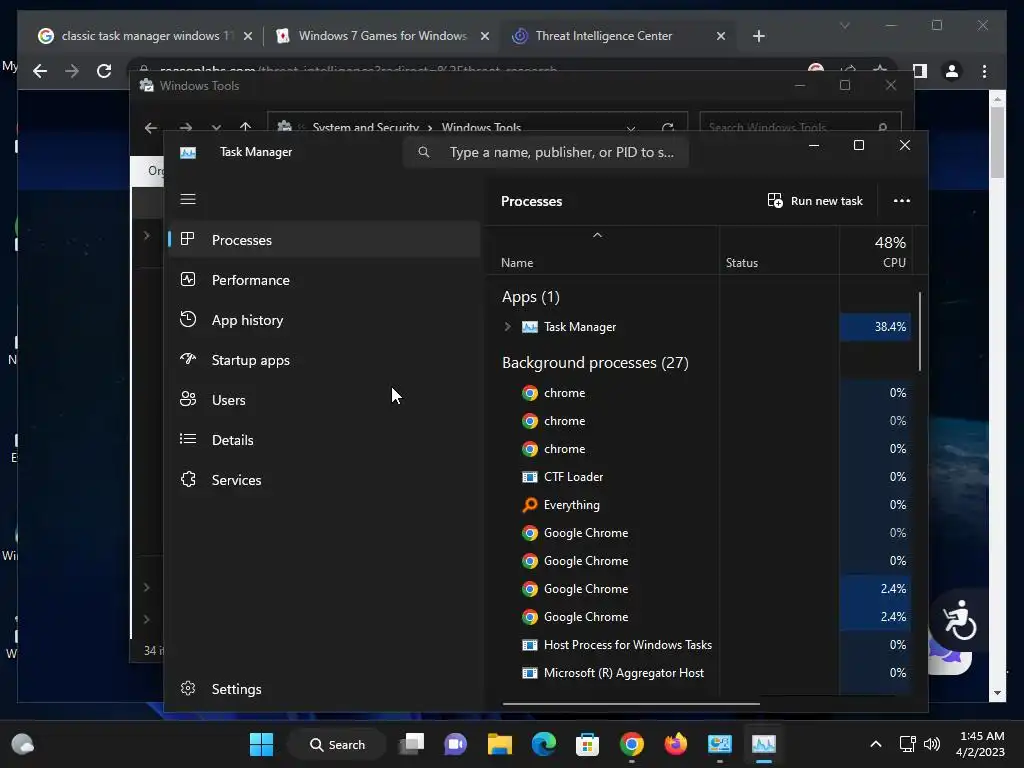Open recent locations dropdown in Windows Tools
Screen dimensions: 1024x768
[x=216, y=127]
